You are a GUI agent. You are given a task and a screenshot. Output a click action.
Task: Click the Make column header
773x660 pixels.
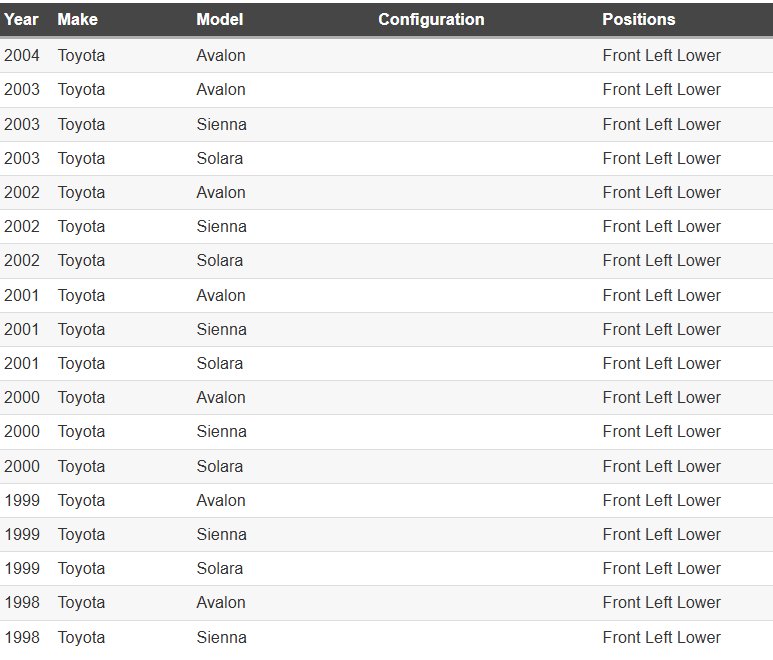click(x=77, y=19)
